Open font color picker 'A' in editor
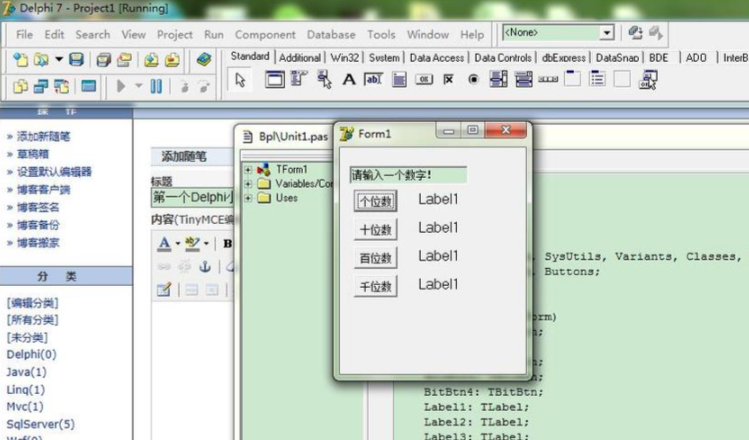 (165, 243)
